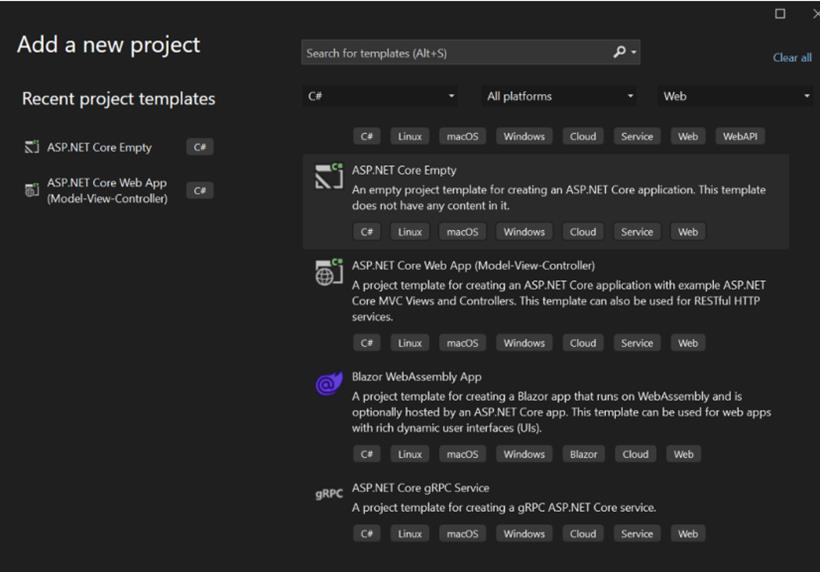This screenshot has height=572, width=820.
Task: Select Blazor WebAssembly App template title
Action: pos(416,376)
